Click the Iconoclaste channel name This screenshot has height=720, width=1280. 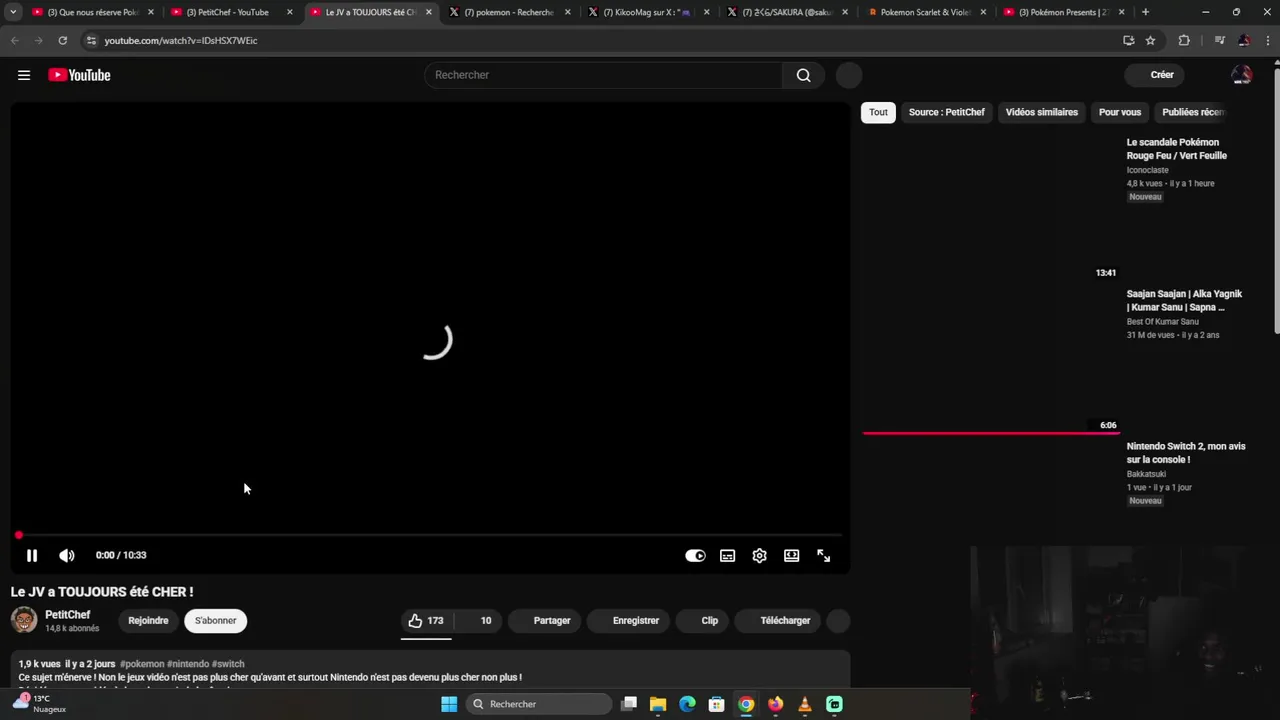(x=1147, y=171)
